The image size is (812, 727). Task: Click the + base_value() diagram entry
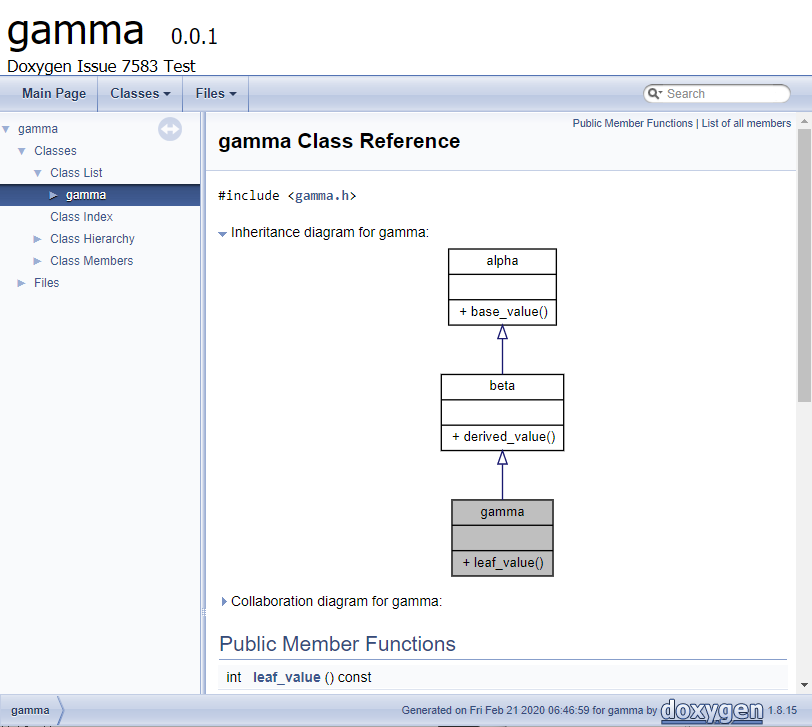click(503, 312)
